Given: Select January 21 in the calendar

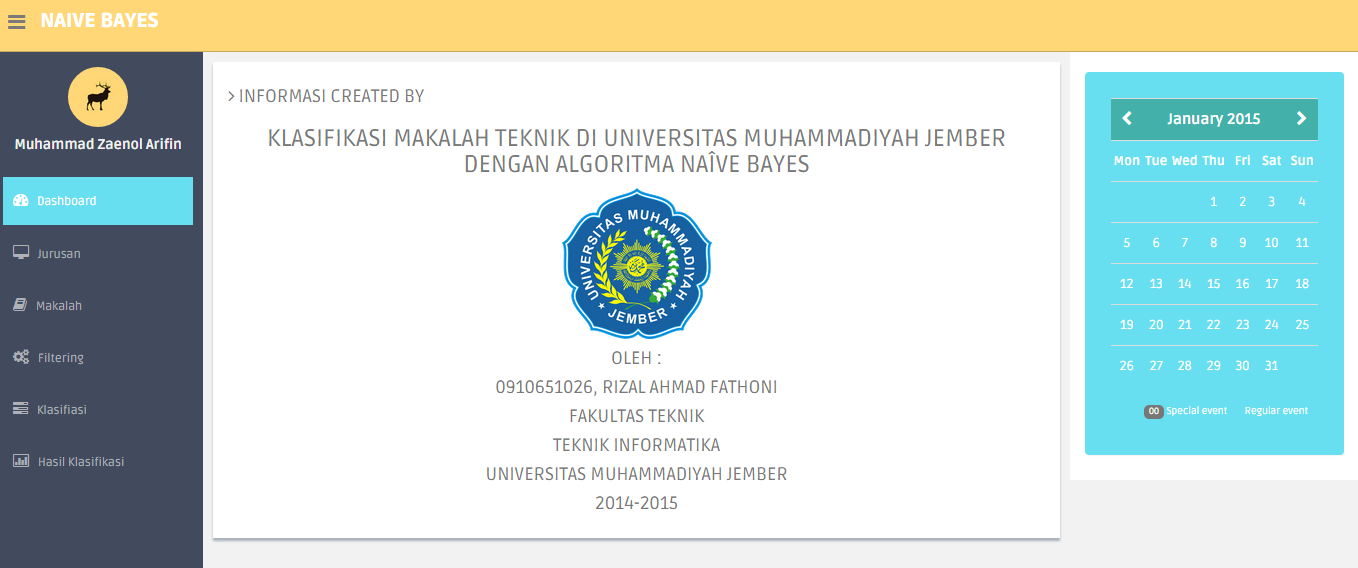Looking at the screenshot, I should tap(1184, 324).
